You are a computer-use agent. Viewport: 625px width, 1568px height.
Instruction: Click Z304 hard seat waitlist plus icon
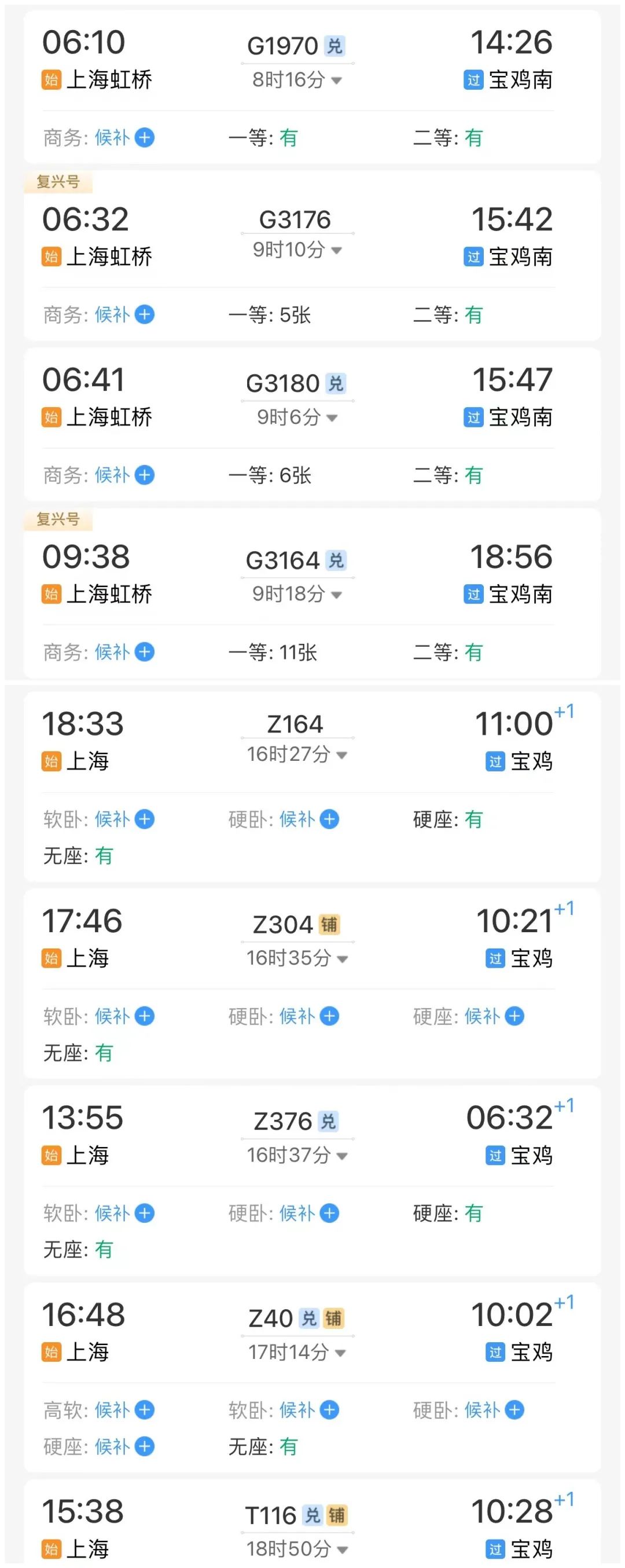coord(514,1016)
